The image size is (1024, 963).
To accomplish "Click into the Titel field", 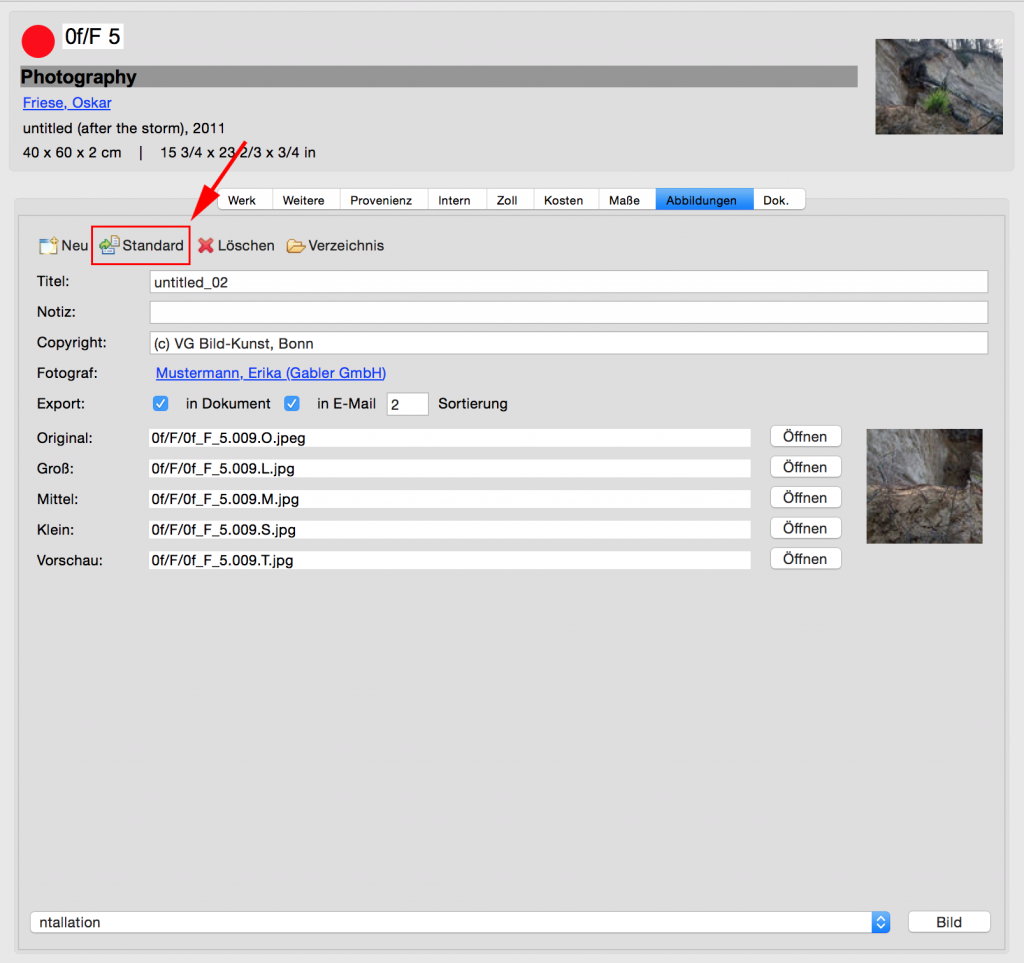I will click(569, 282).
